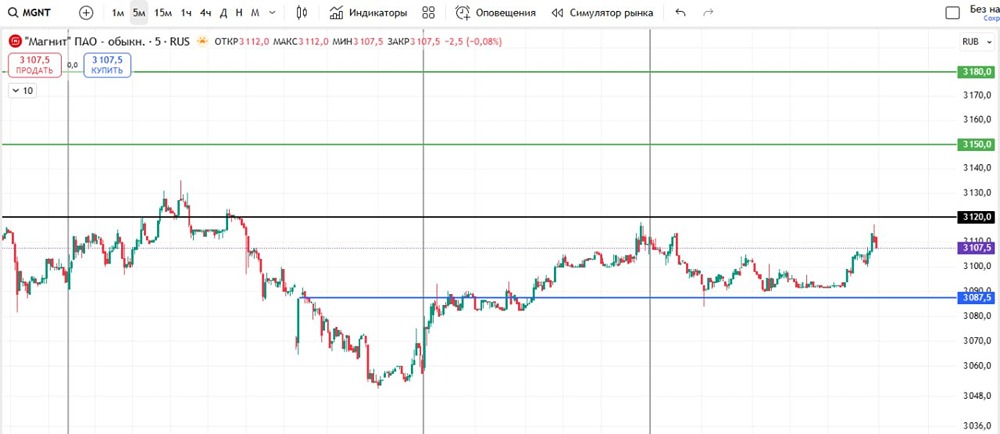
Task: Click red ПРОДАТЬ 3107,5 sell button
Action: click(x=35, y=66)
